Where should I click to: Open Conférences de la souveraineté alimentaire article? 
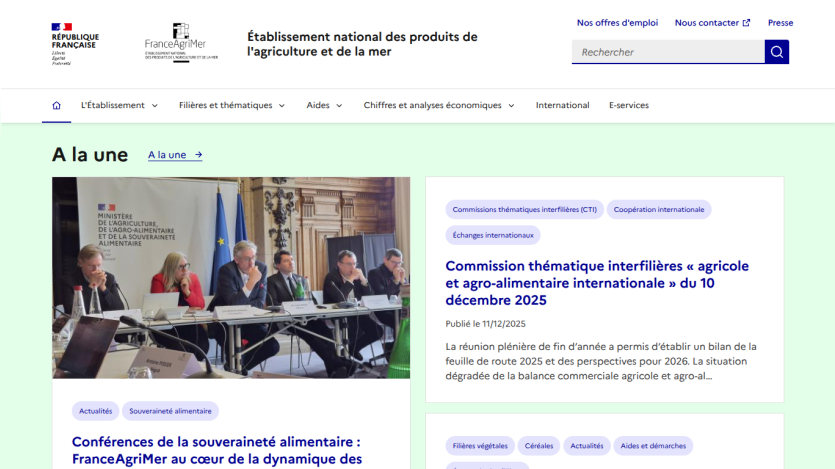coord(217,450)
